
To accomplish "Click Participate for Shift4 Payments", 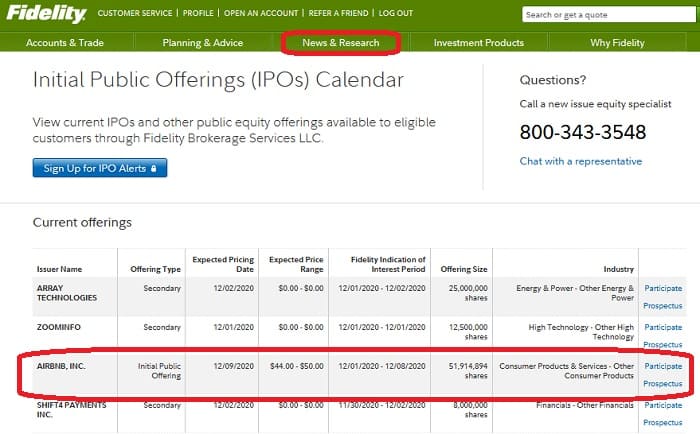I will pos(663,405).
